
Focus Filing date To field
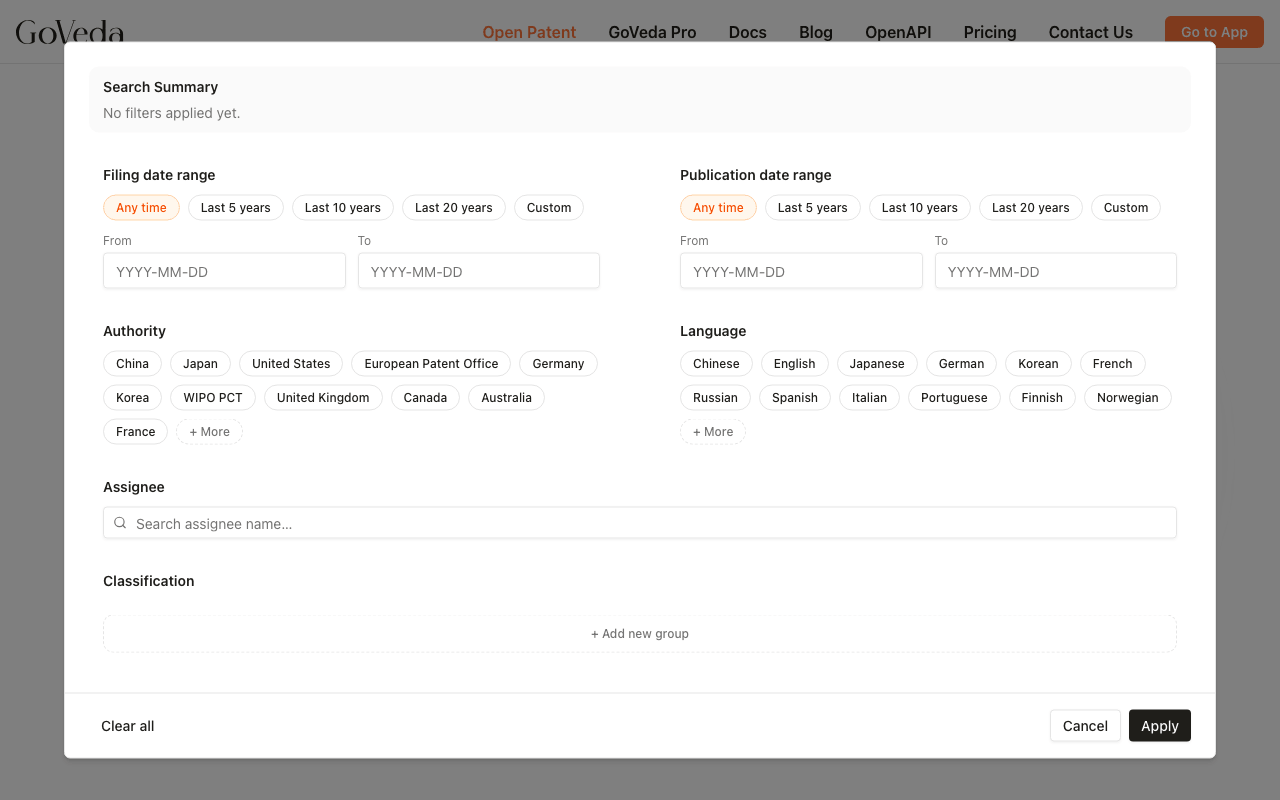pyautogui.click(x=479, y=271)
